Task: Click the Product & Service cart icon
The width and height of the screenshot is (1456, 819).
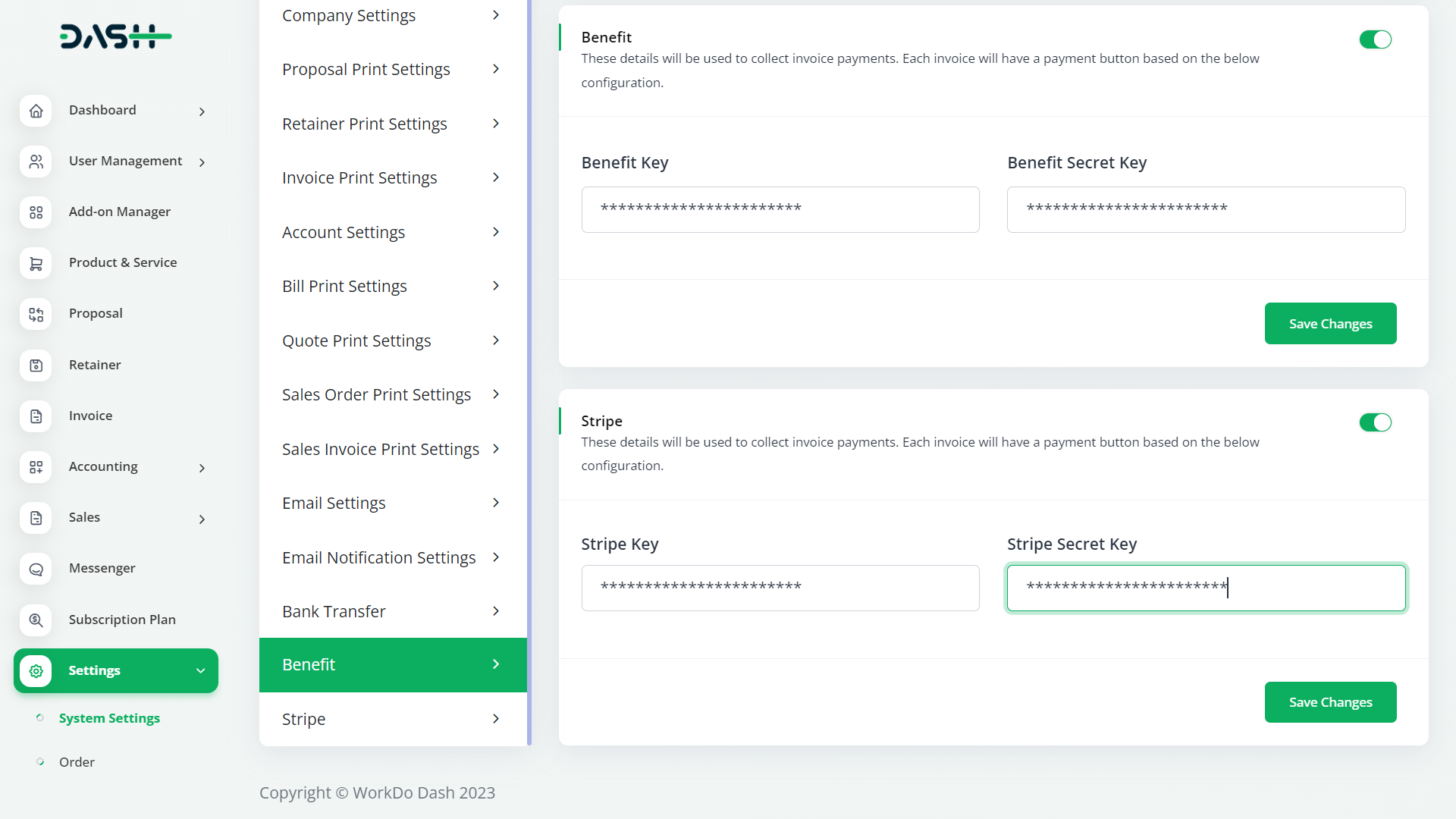Action: point(36,263)
